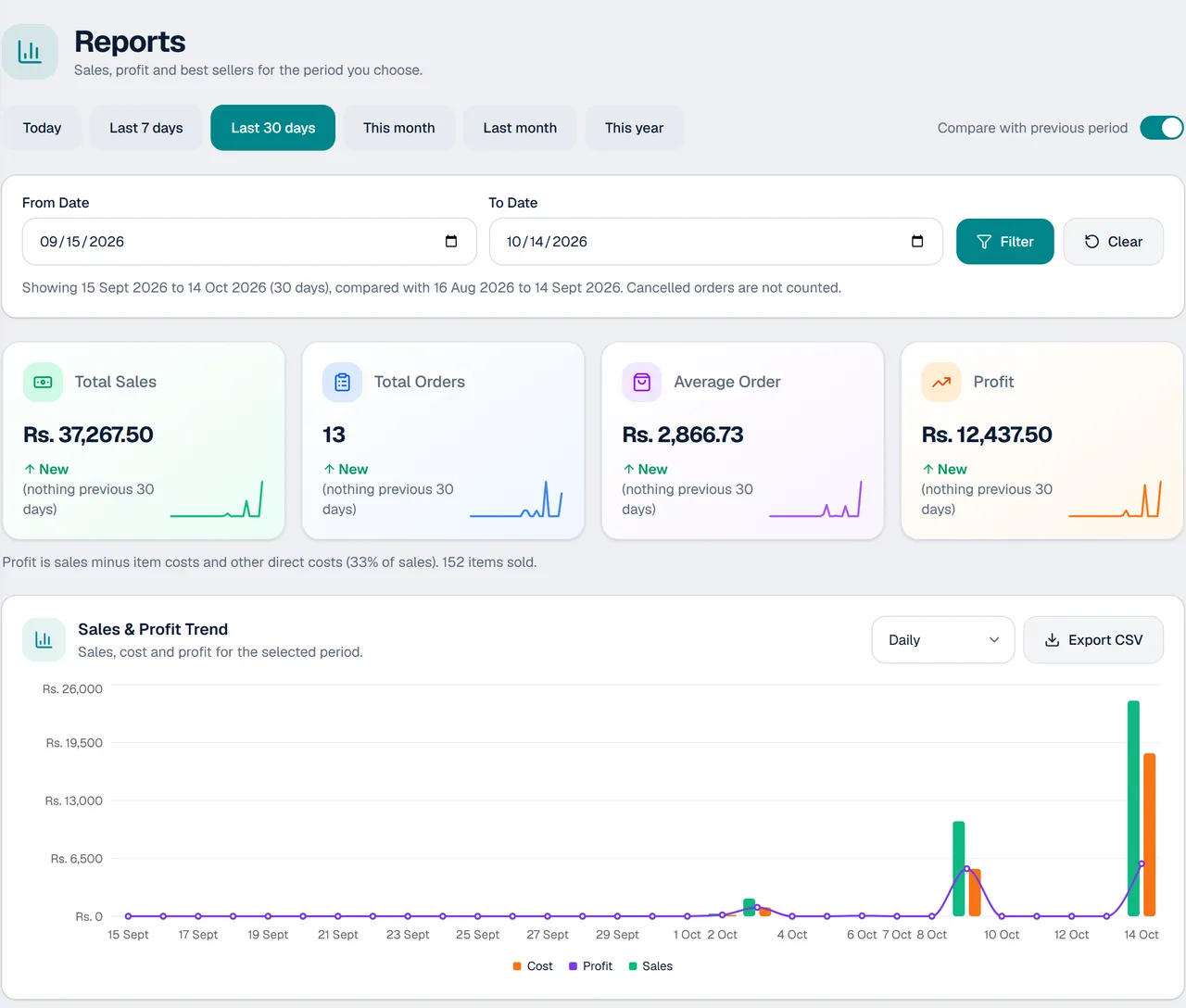Open the From Date calendar picker icon
Image resolution: width=1186 pixels, height=1008 pixels.
[451, 242]
